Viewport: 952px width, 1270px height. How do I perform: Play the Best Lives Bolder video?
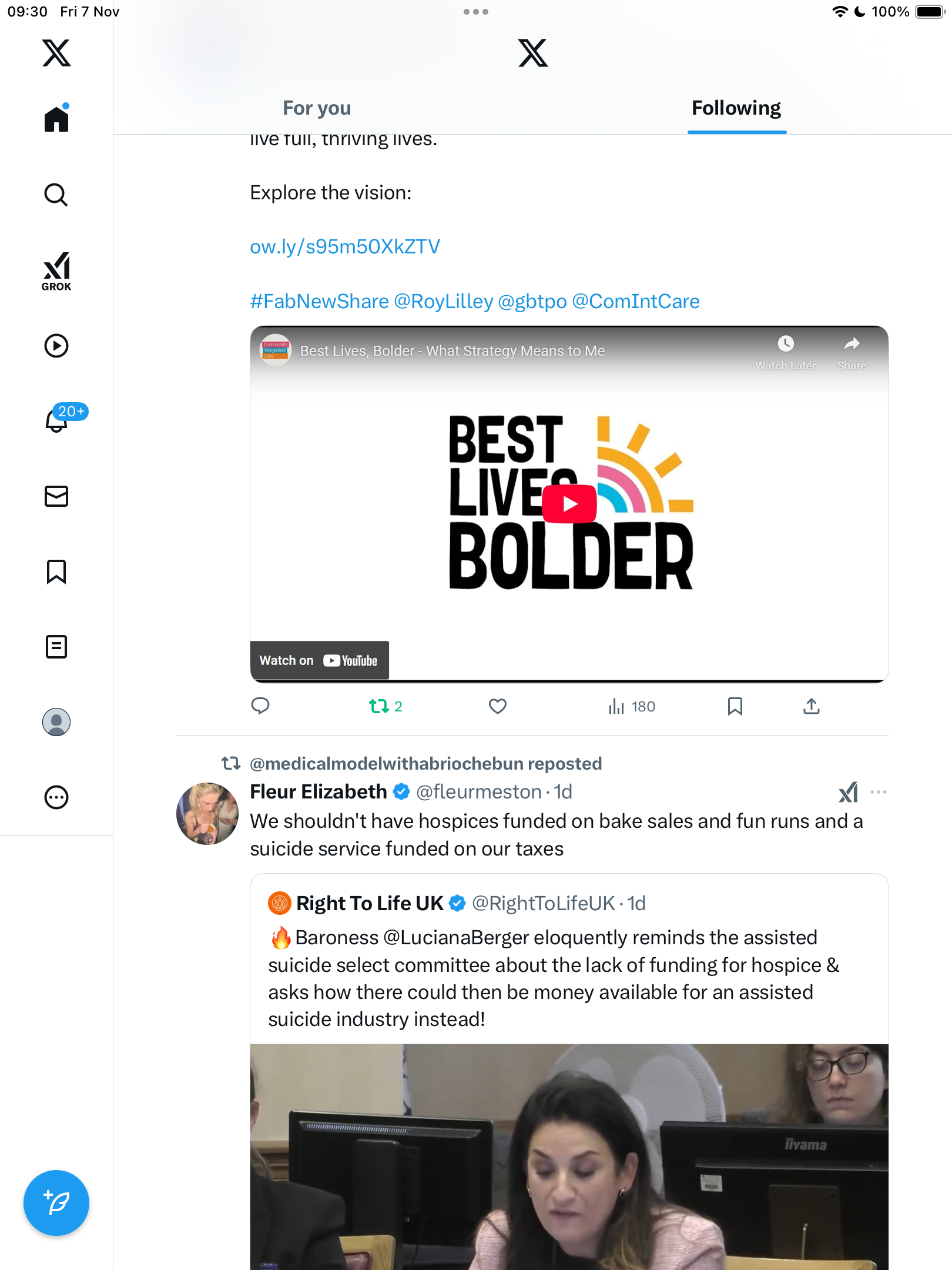[x=569, y=504]
